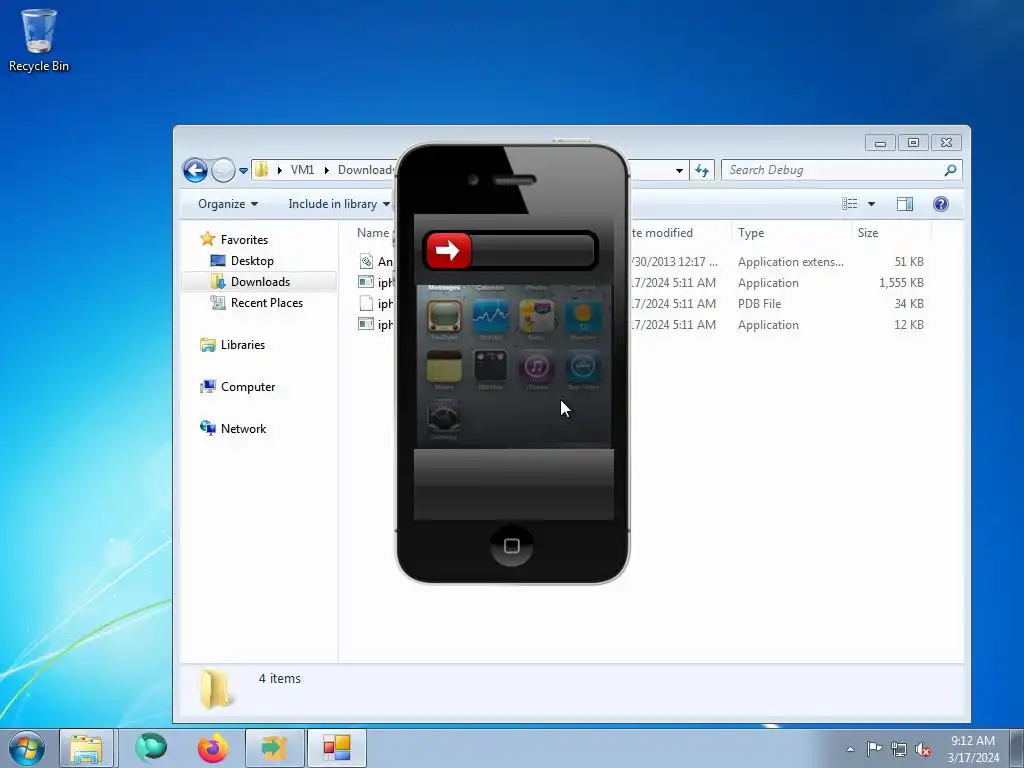The height and width of the screenshot is (768, 1024).
Task: Expand the arrow after VM1 breadcrumb
Action: pos(327,170)
